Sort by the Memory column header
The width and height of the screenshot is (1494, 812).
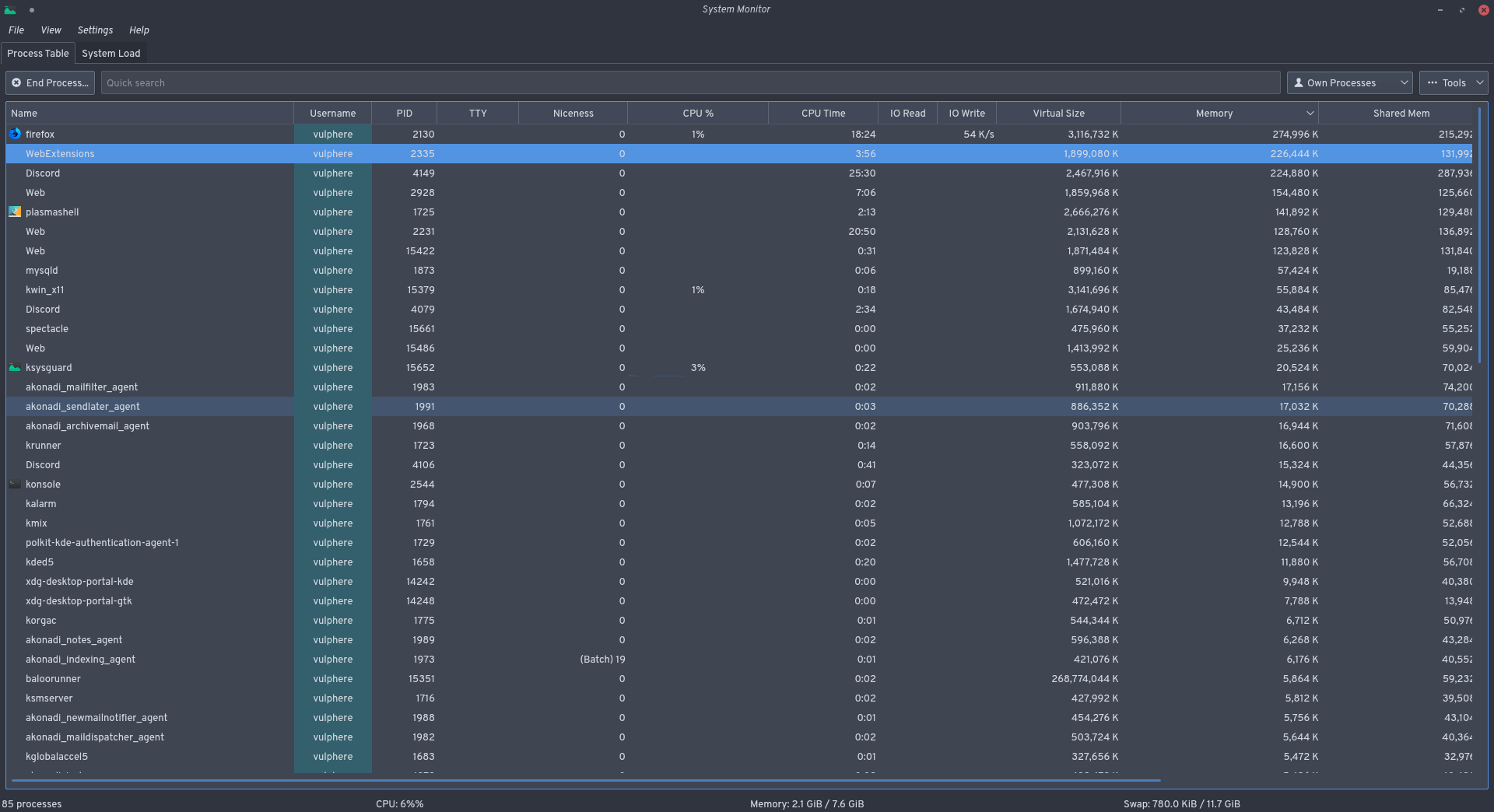tap(1219, 113)
